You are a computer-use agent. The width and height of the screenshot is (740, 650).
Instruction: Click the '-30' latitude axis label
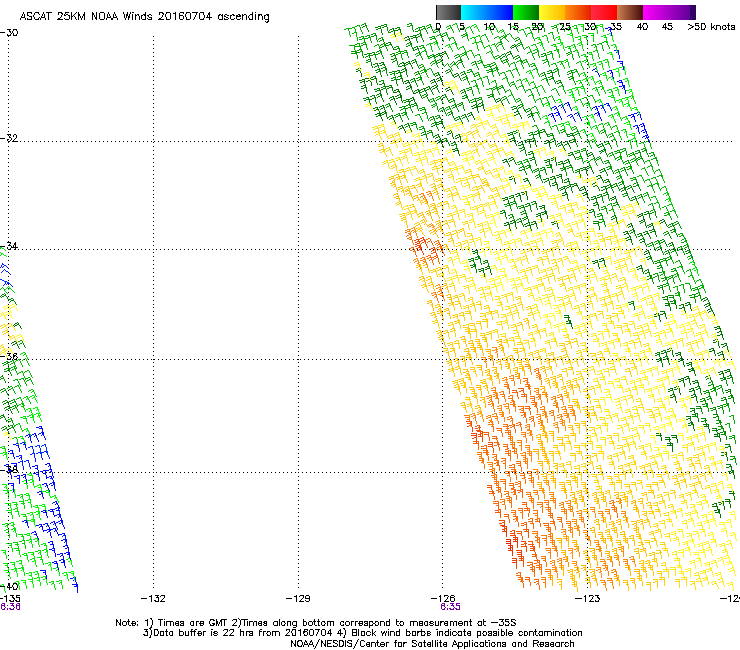9,33
